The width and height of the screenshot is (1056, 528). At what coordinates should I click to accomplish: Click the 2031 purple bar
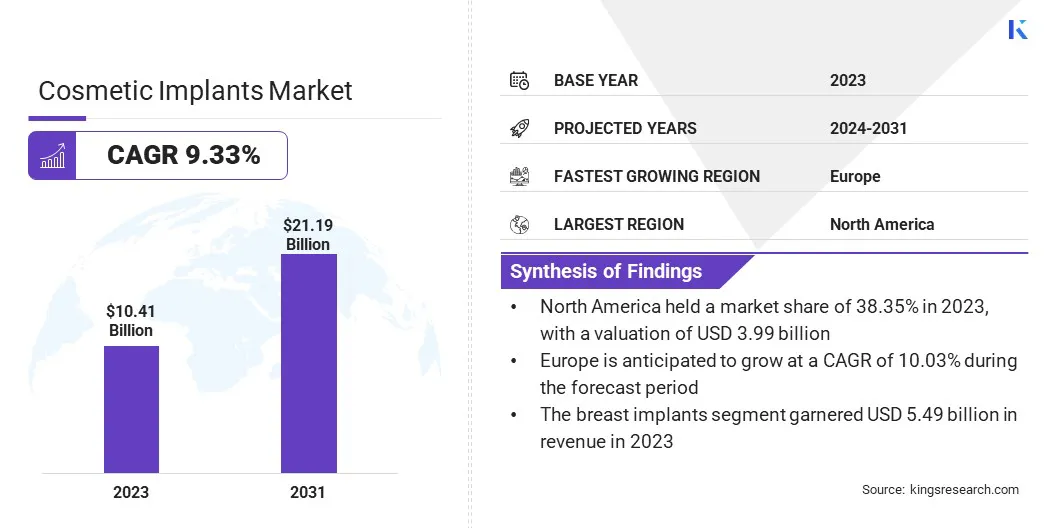coord(308,363)
